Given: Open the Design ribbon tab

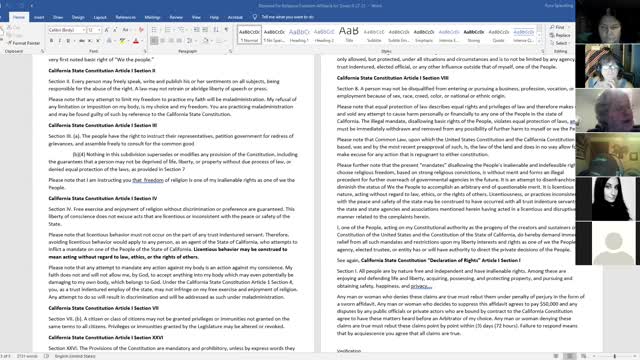Looking at the screenshot, I should 78,17.
